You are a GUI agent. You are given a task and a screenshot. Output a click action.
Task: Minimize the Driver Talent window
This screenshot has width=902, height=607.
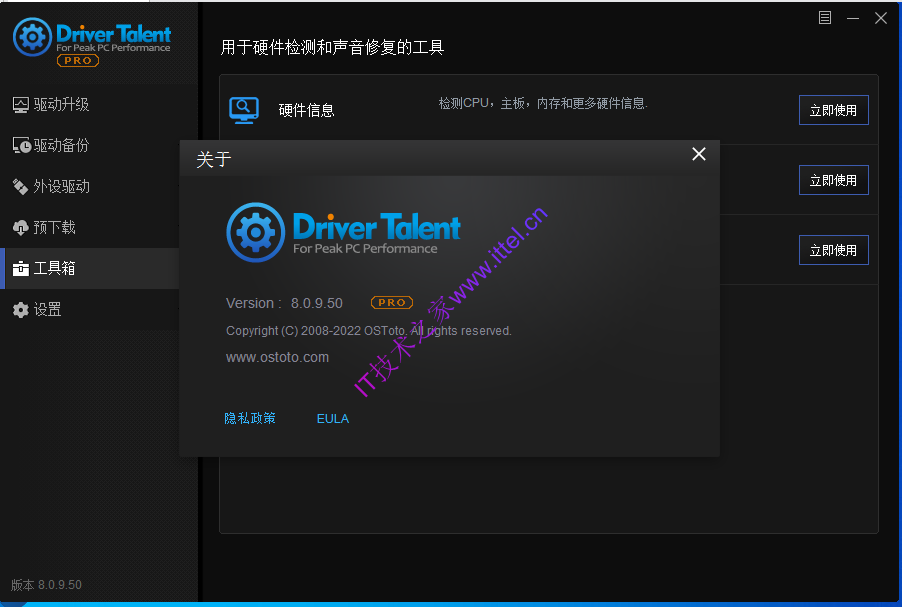click(x=853, y=18)
